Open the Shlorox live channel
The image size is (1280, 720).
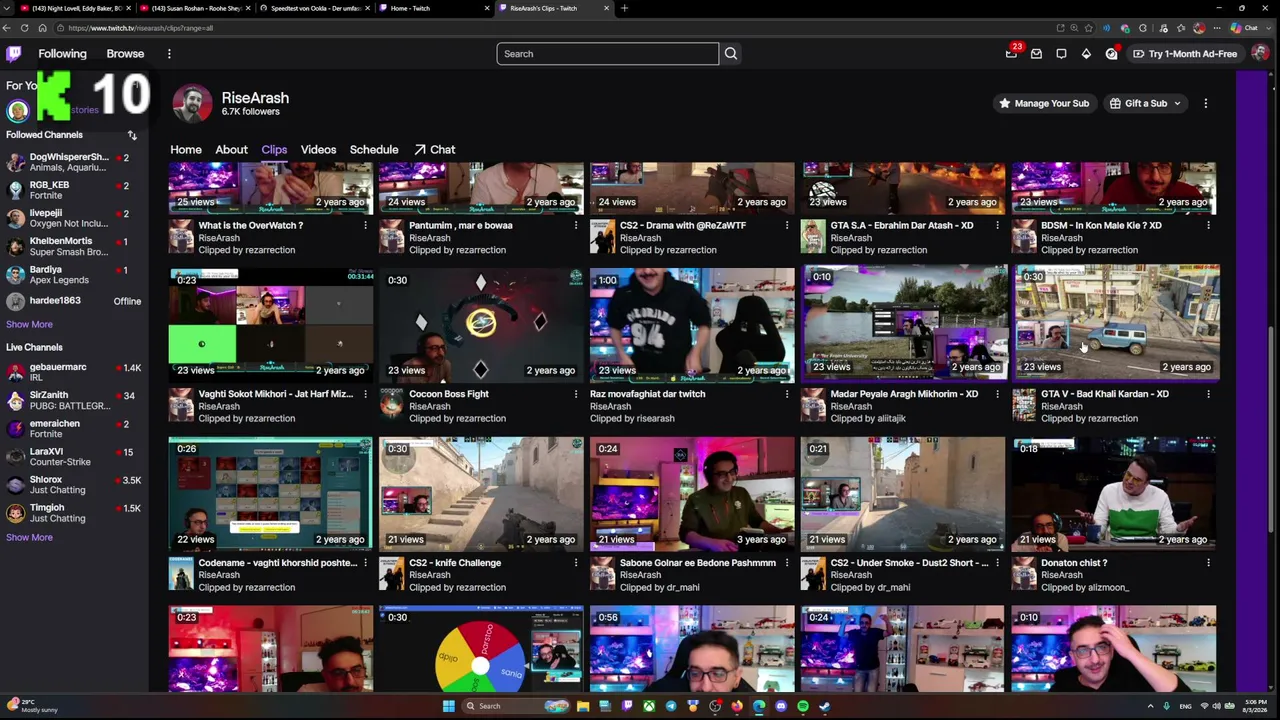74,485
